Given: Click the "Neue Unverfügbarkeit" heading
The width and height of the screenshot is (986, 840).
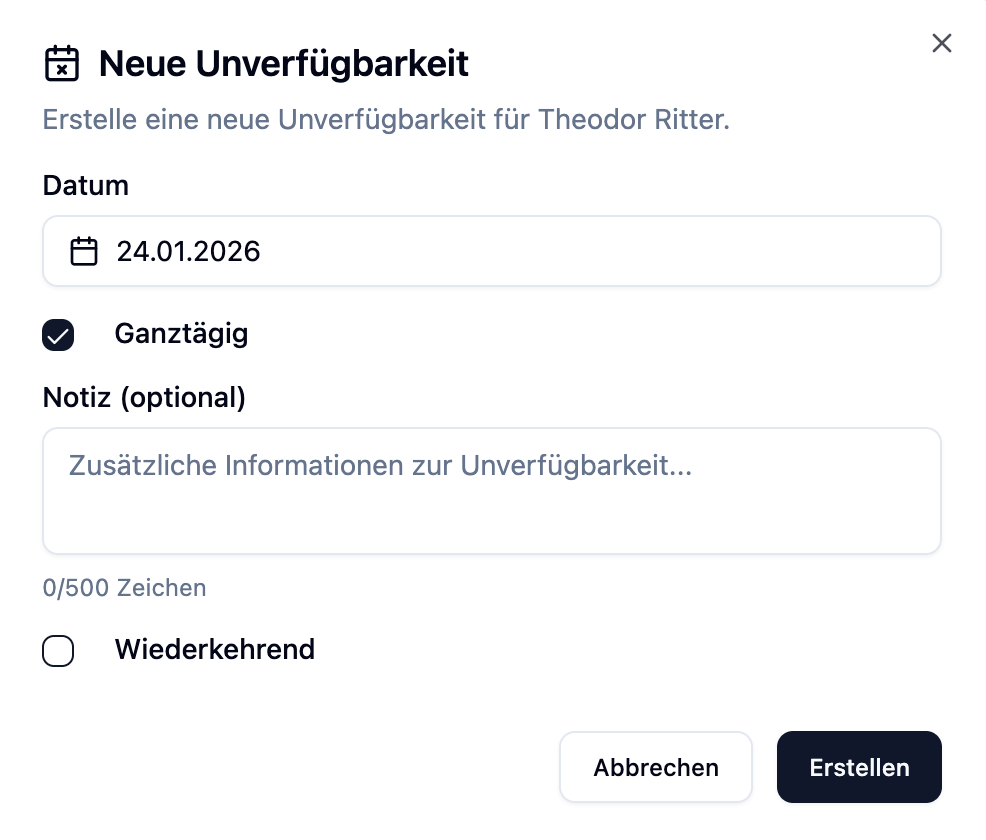Looking at the screenshot, I should (283, 64).
